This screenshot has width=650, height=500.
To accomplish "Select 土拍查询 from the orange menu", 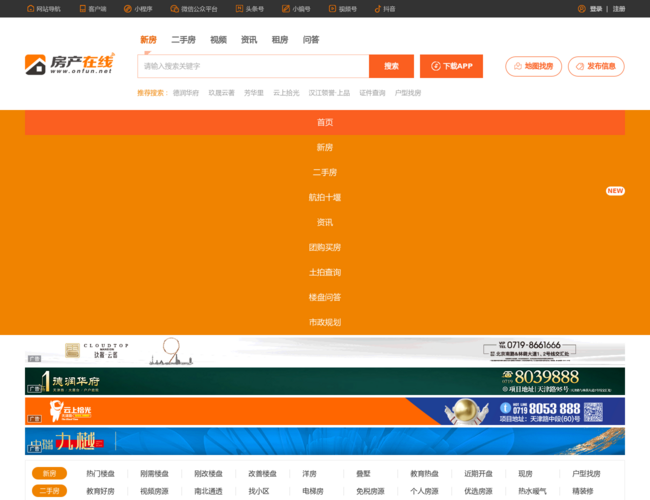I will (325, 272).
